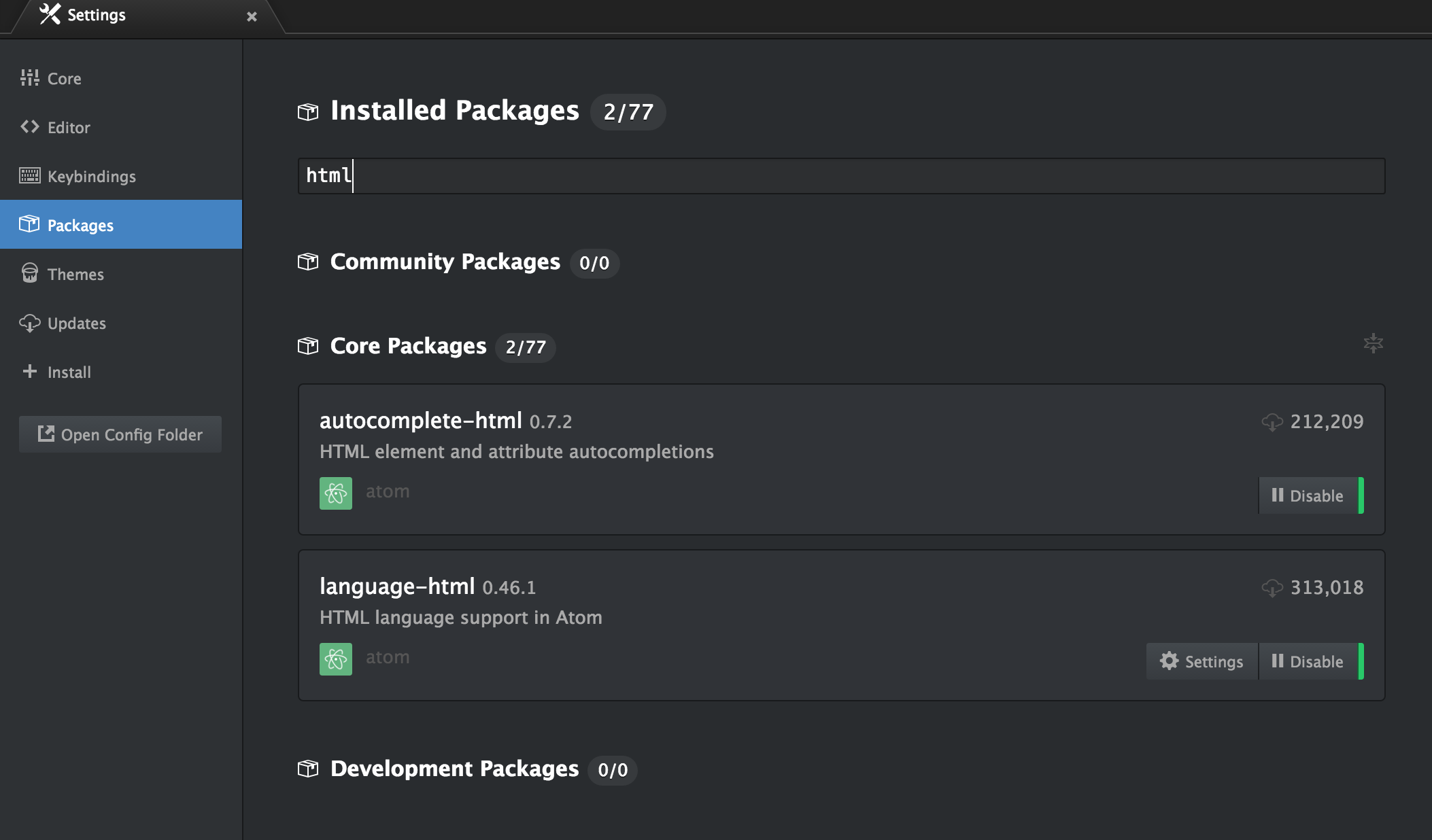Viewport: 1432px width, 840px height.
Task: Click the Updates cloud download icon
Action: [29, 323]
